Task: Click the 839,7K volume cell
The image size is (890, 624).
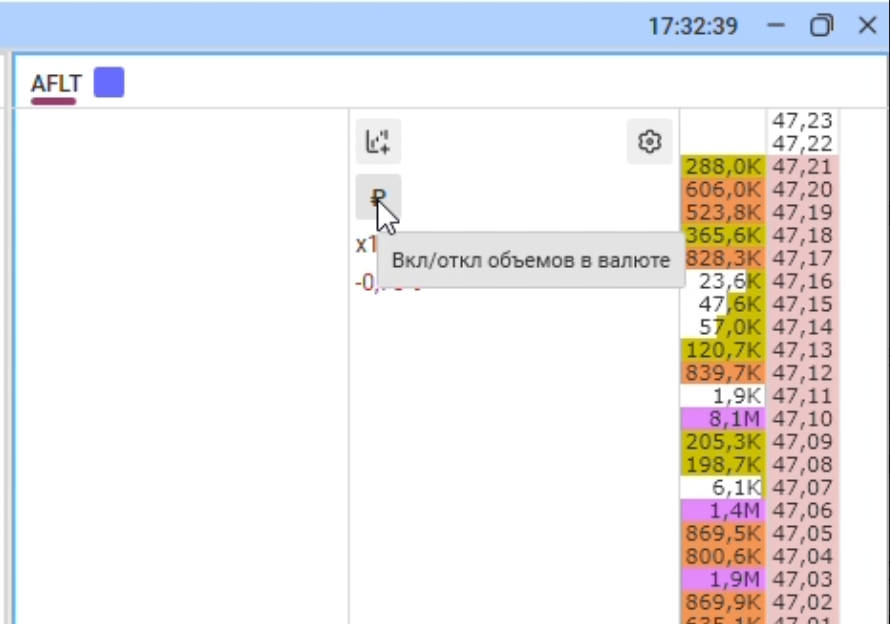Action: (x=723, y=373)
